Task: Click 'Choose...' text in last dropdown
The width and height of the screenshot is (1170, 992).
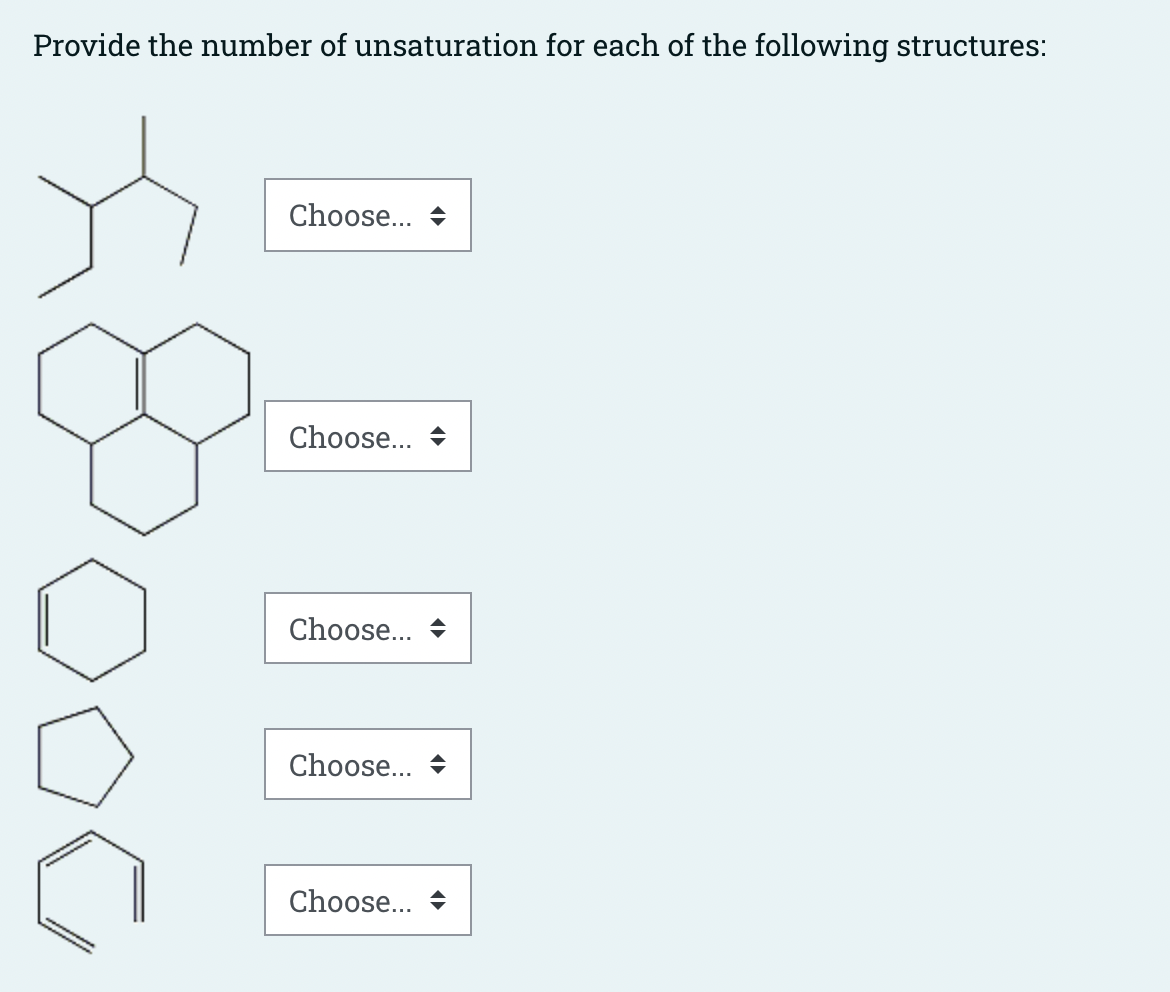Action: [350, 901]
